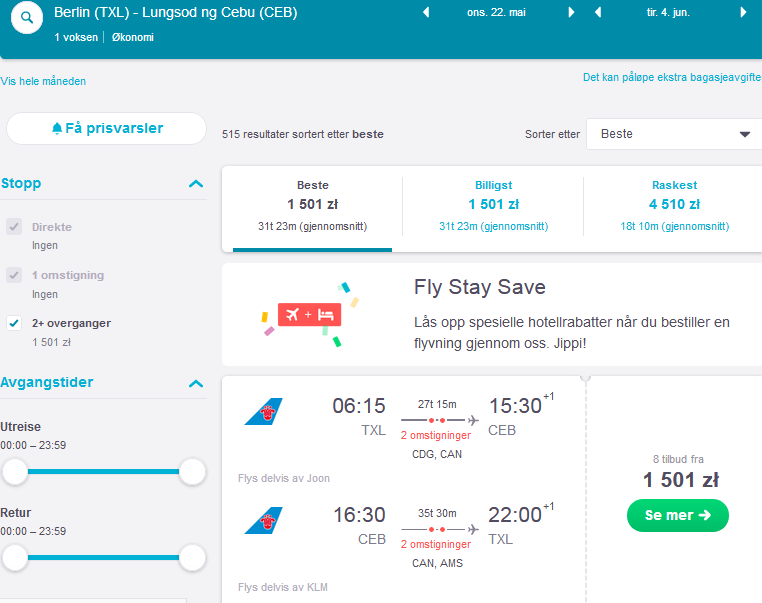Click China Southern logo on outbound flight

pyautogui.click(x=263, y=411)
